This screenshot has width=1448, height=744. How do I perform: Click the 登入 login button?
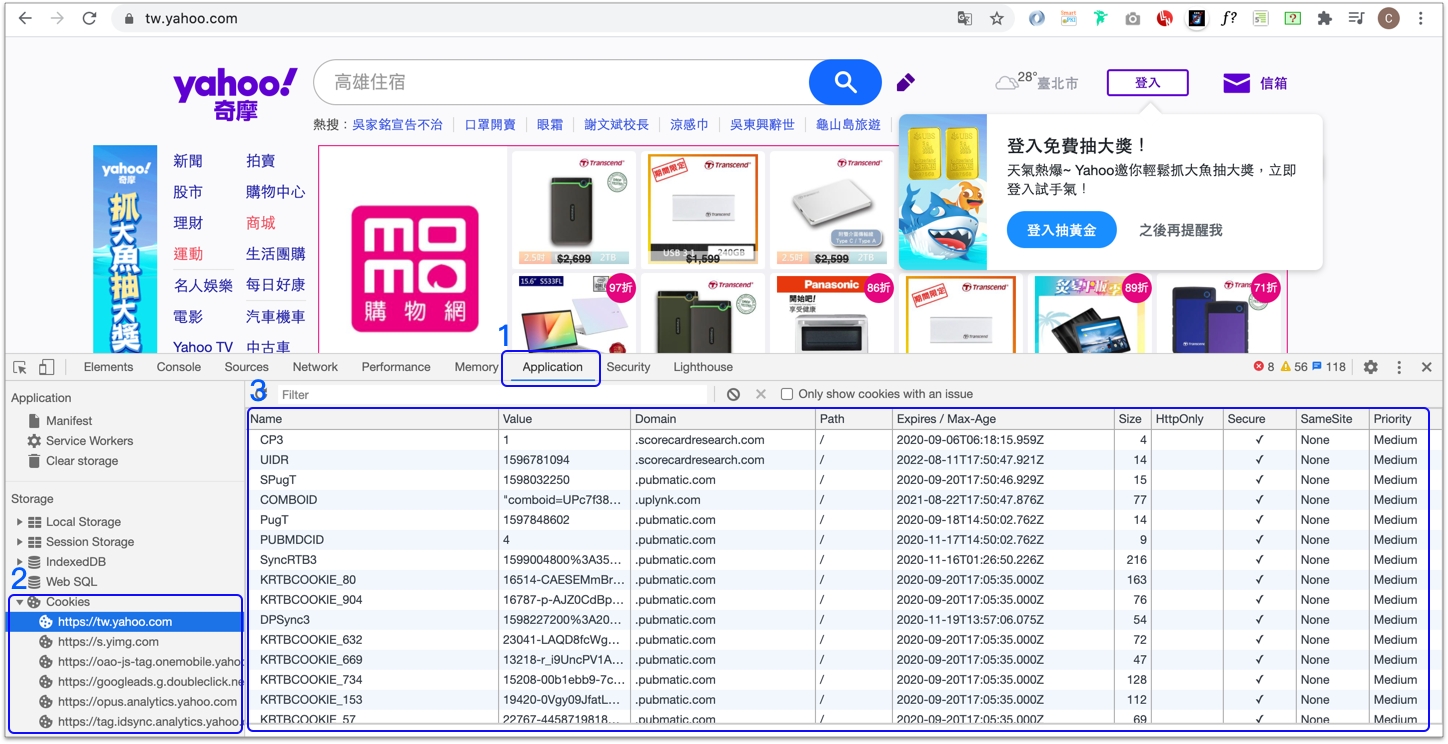(1147, 83)
